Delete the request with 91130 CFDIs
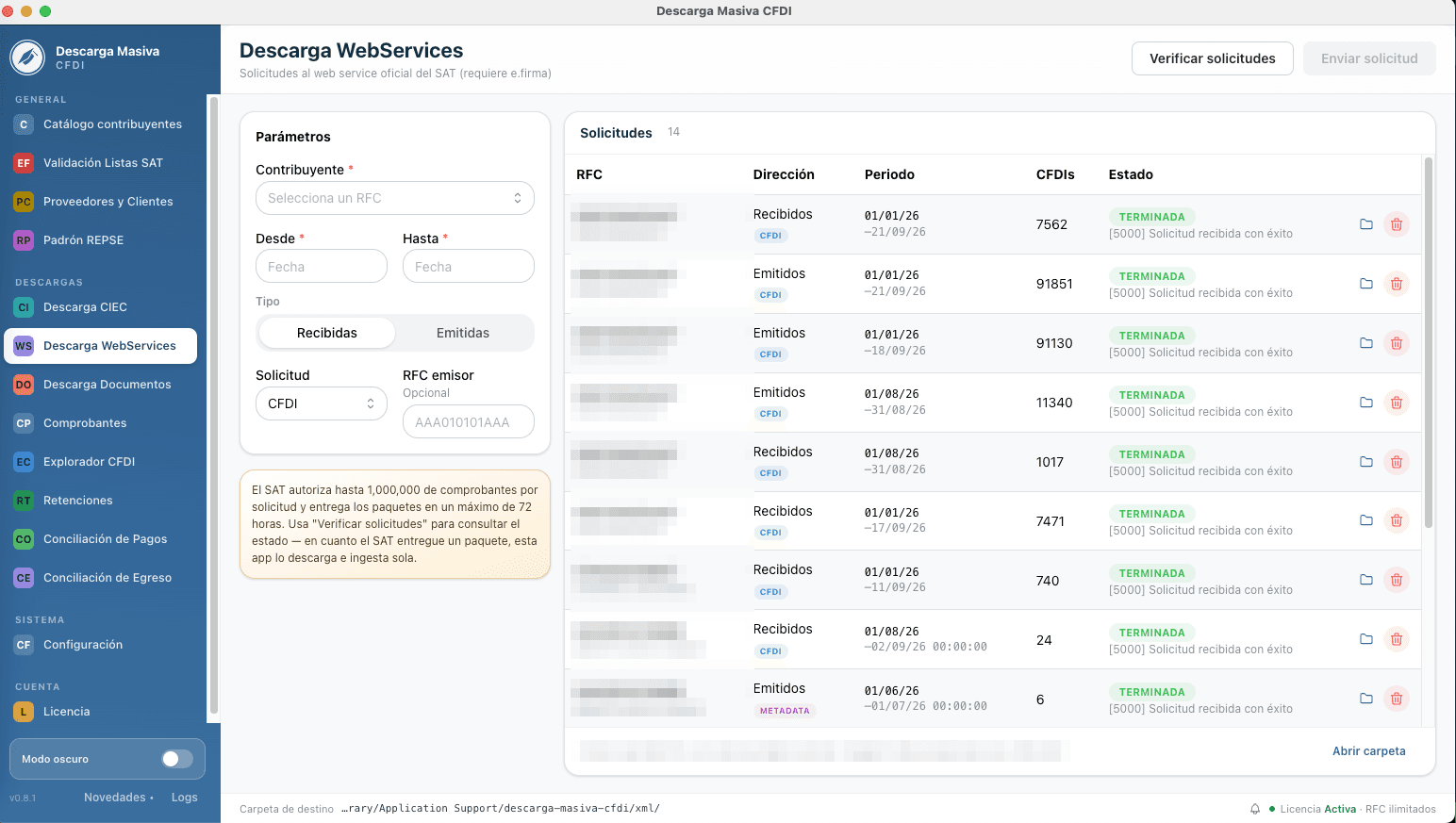The height and width of the screenshot is (823, 1456). (1397, 343)
